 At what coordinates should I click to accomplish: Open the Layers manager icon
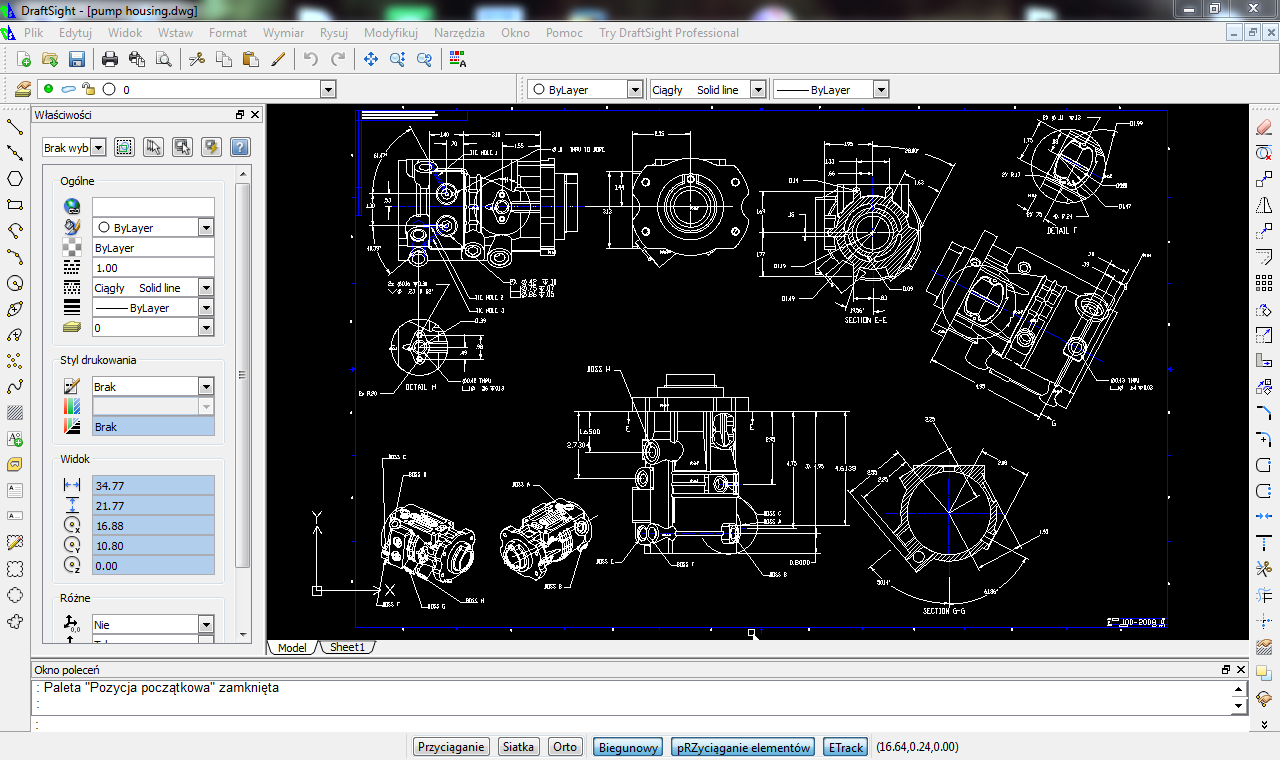(22, 89)
